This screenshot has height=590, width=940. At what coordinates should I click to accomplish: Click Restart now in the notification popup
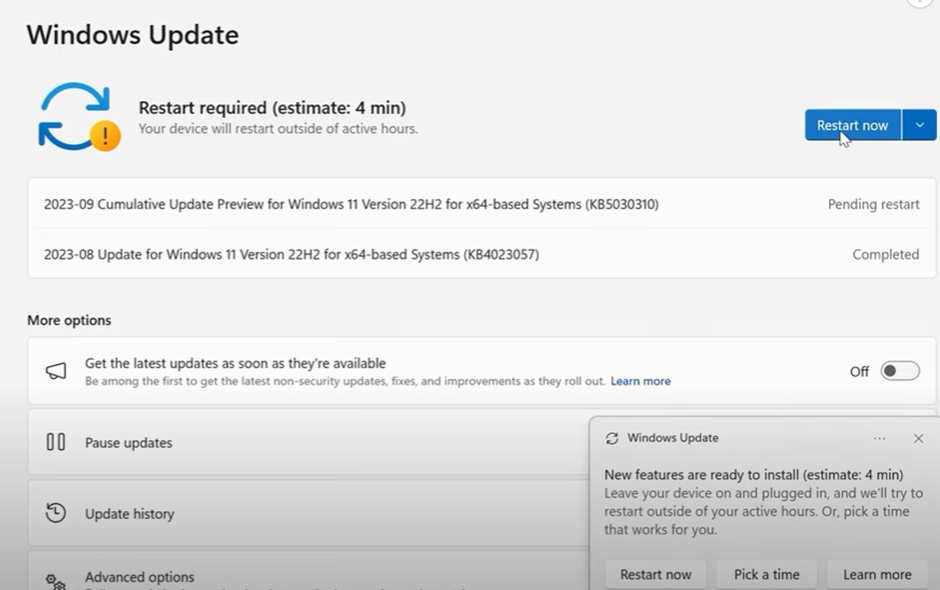[656, 574]
